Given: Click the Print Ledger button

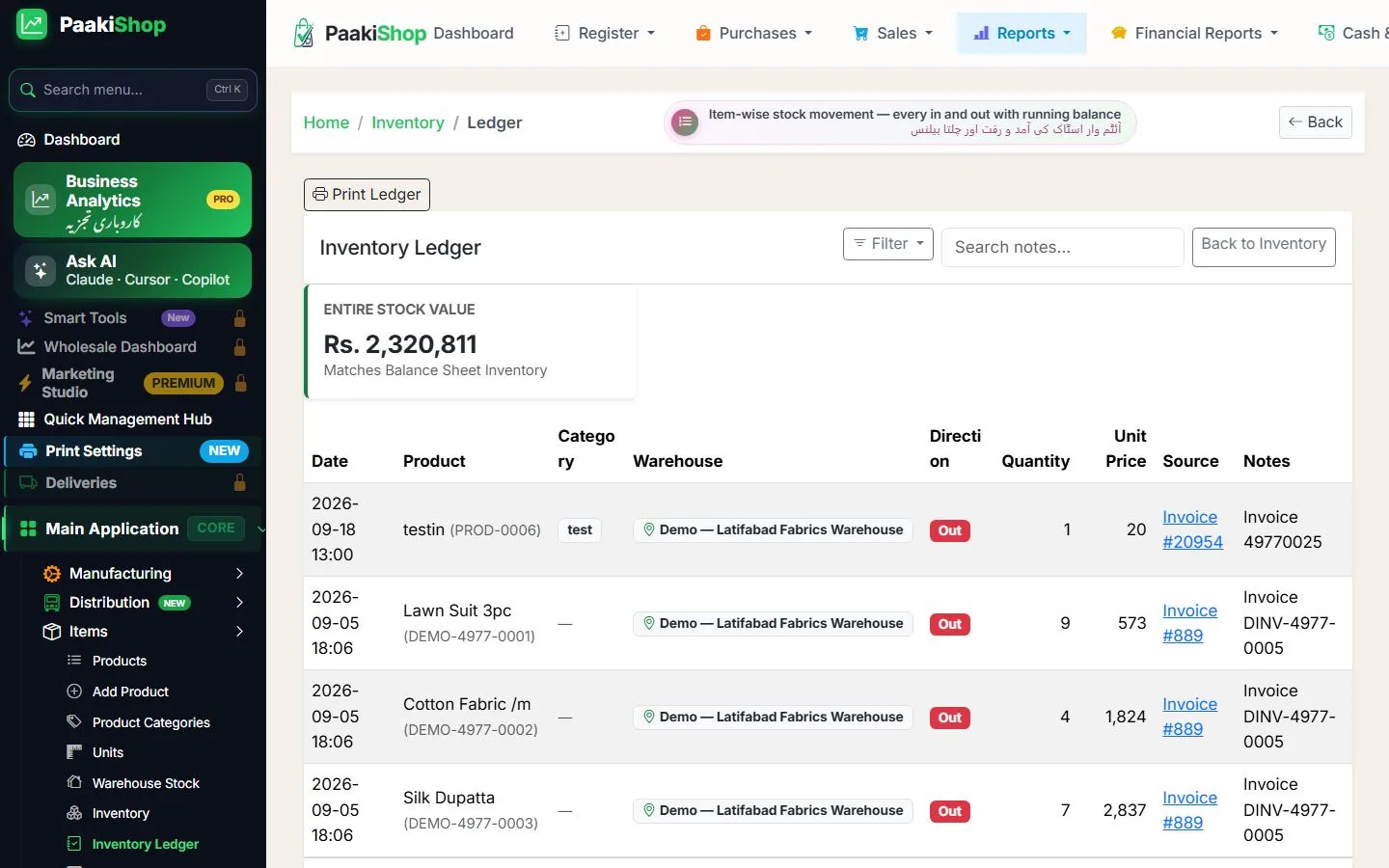Looking at the screenshot, I should pyautogui.click(x=367, y=195).
